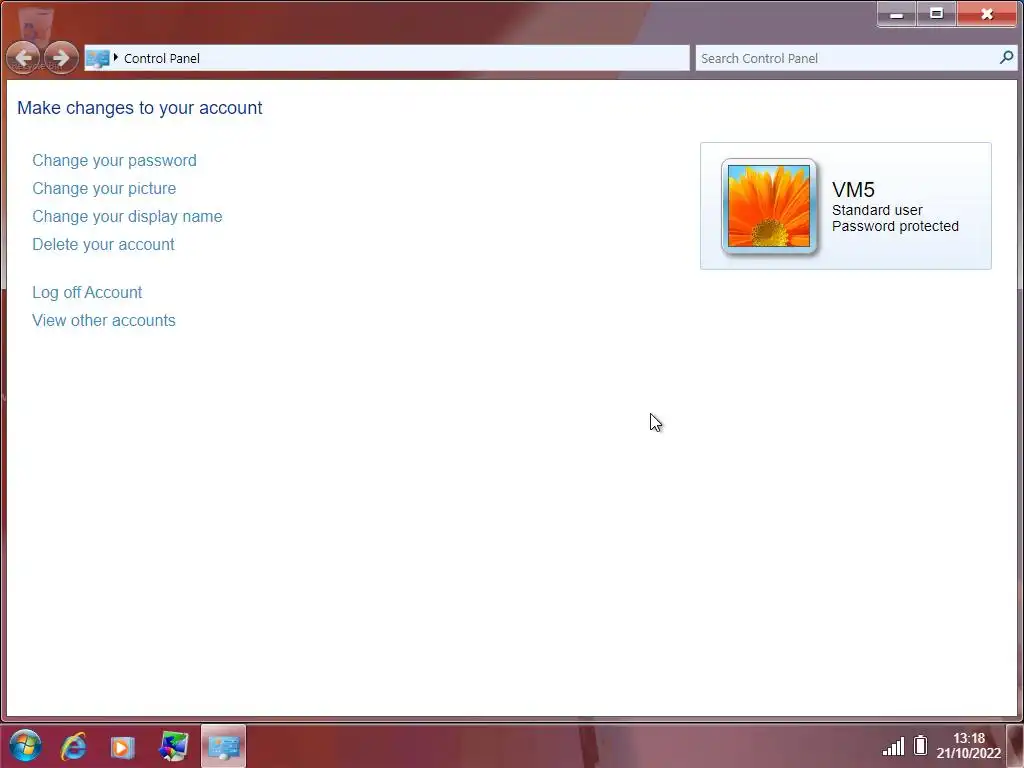Click the Standard user label

click(877, 210)
